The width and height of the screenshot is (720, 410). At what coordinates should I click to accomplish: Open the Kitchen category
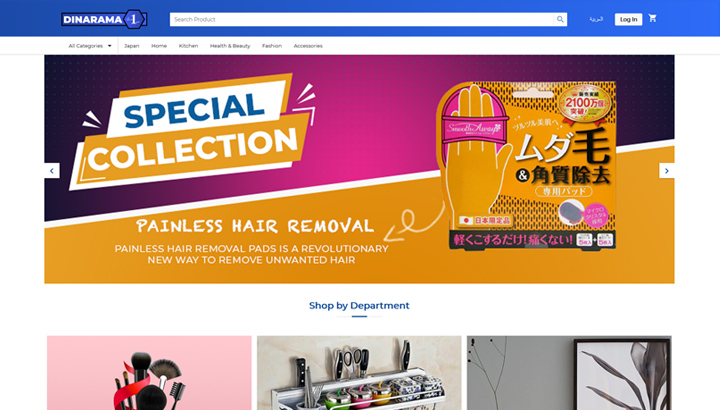tap(188, 46)
